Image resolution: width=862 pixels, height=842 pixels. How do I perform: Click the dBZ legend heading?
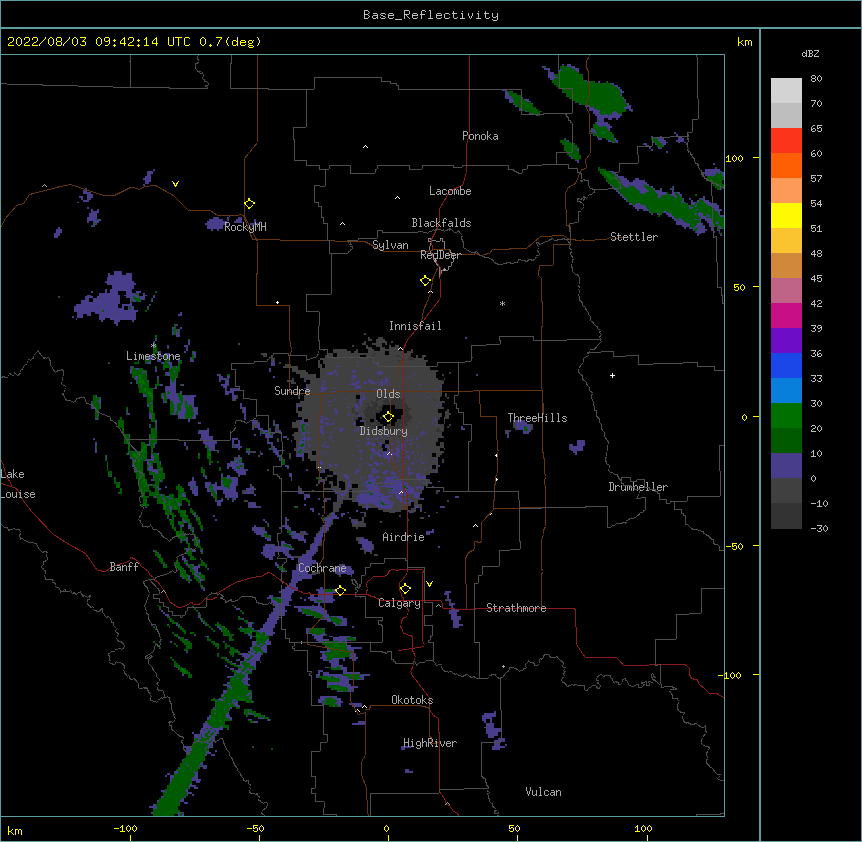click(x=810, y=54)
